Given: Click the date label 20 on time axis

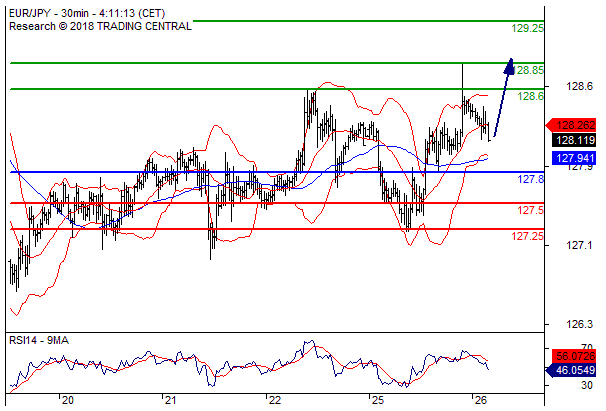Looking at the screenshot, I should pyautogui.click(x=67, y=401).
